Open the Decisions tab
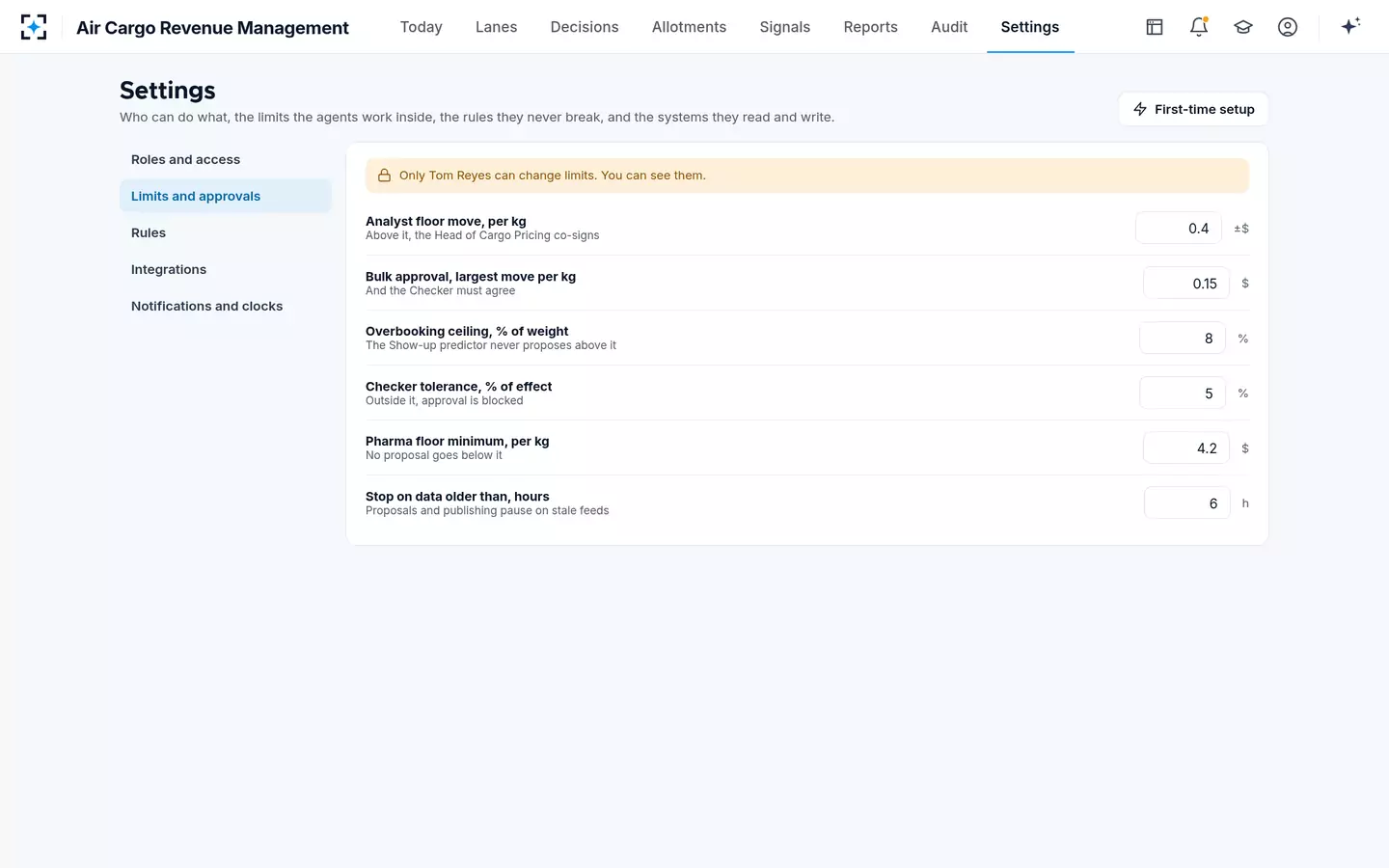 click(585, 27)
